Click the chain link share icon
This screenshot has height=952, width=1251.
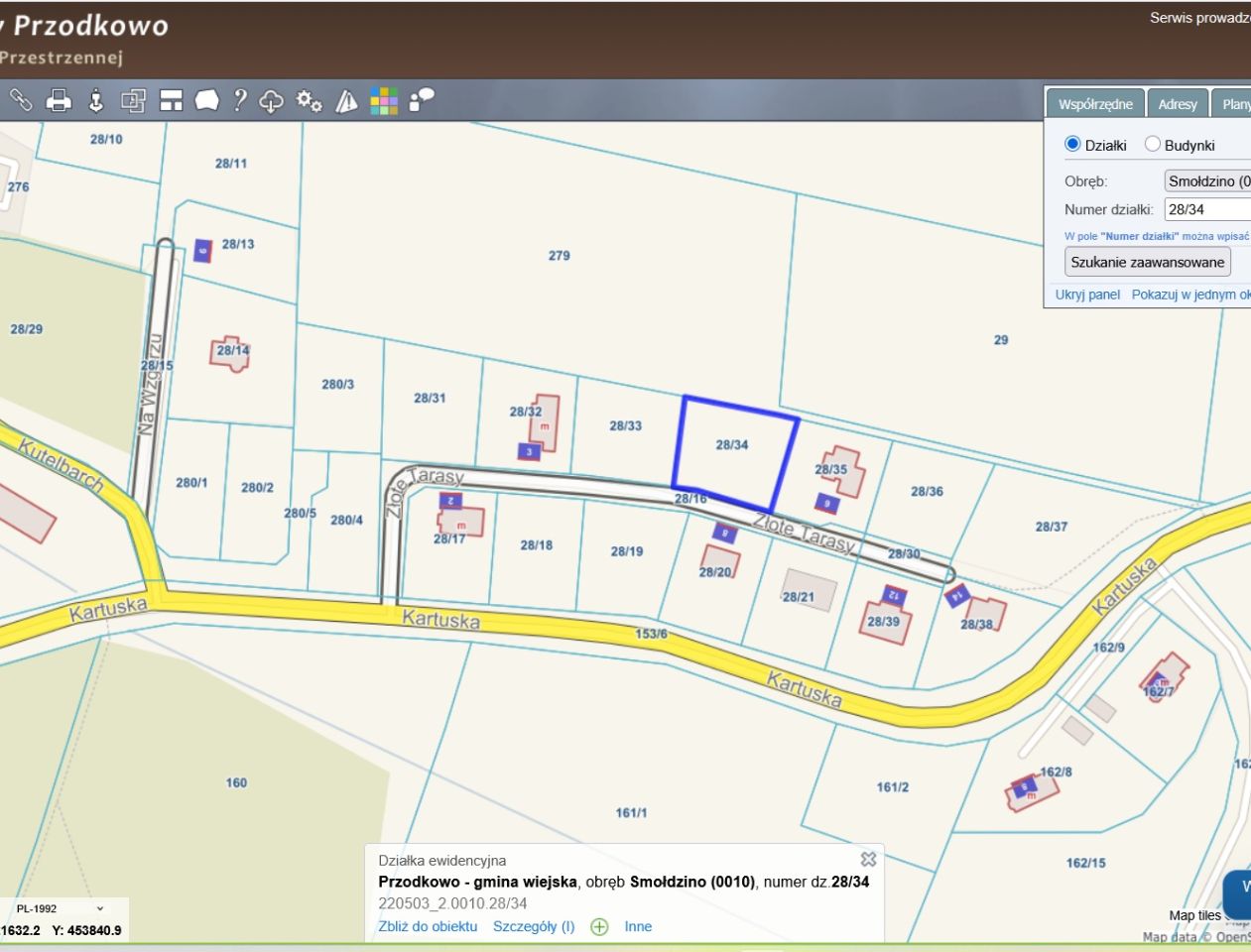coord(21,100)
